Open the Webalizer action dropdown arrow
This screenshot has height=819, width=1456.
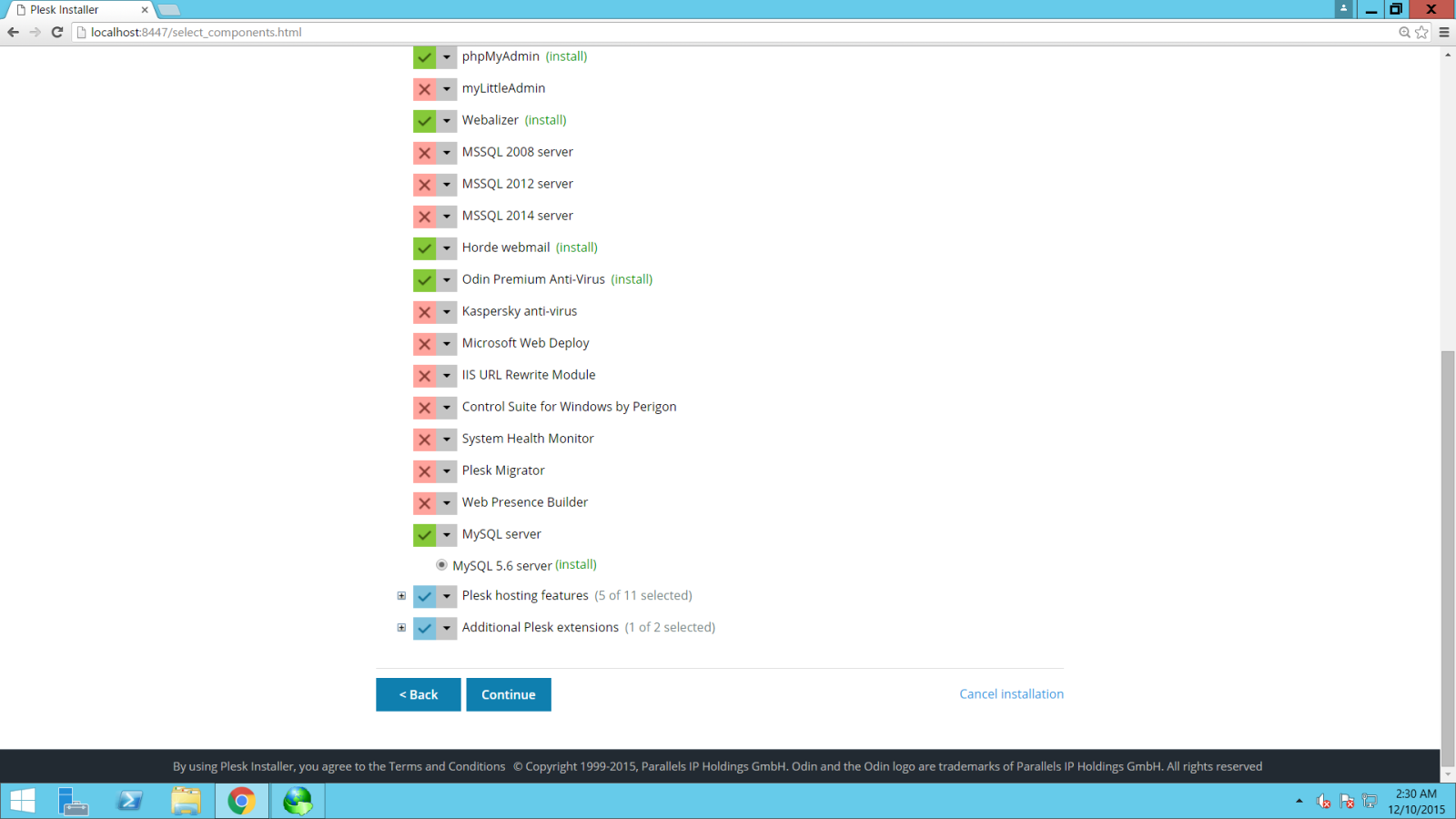[447, 121]
